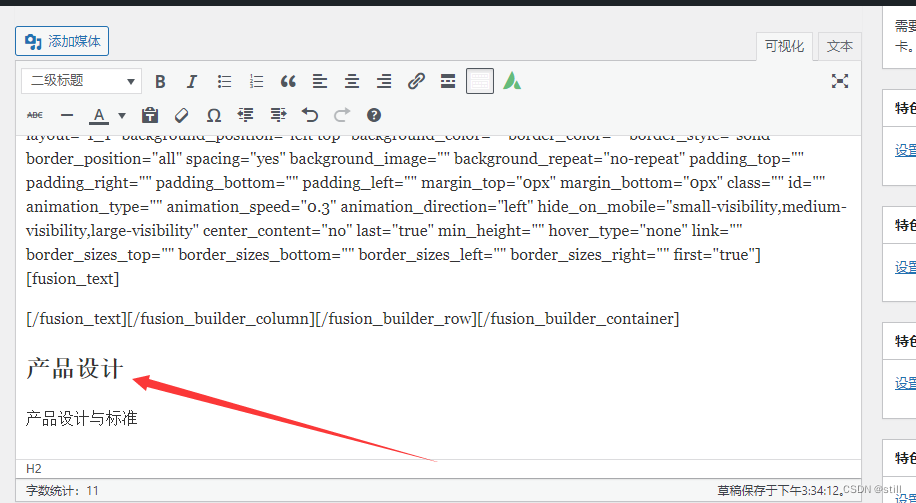Image resolution: width=916 pixels, height=503 pixels.
Task: Apply bold formatting
Action: coord(160,81)
